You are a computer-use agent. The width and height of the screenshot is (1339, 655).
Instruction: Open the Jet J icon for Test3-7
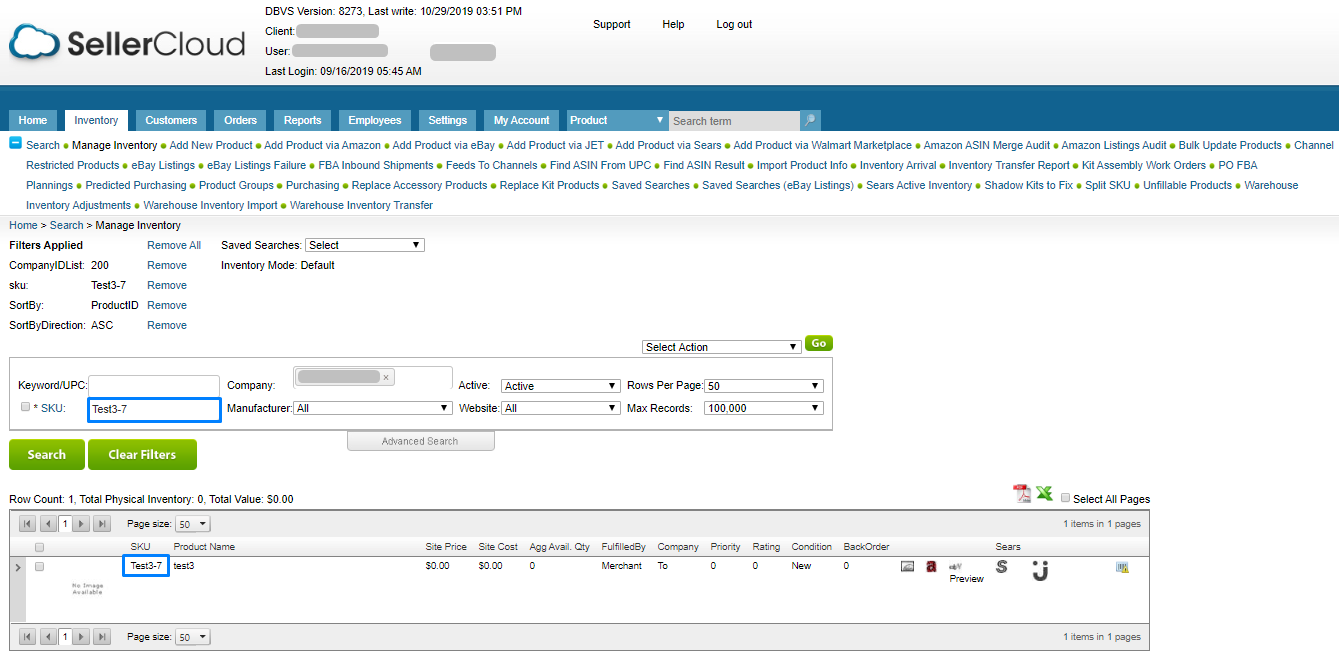click(1040, 570)
